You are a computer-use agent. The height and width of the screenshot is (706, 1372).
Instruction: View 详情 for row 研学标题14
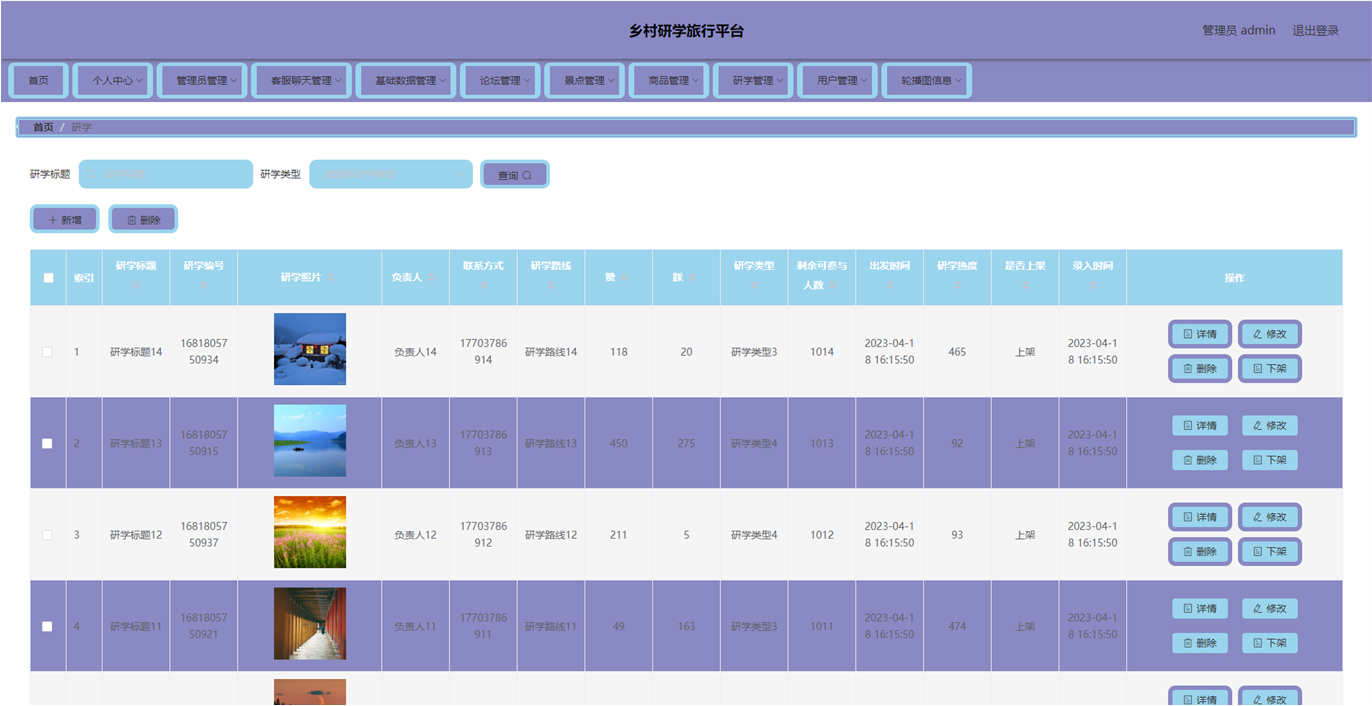[1200, 334]
